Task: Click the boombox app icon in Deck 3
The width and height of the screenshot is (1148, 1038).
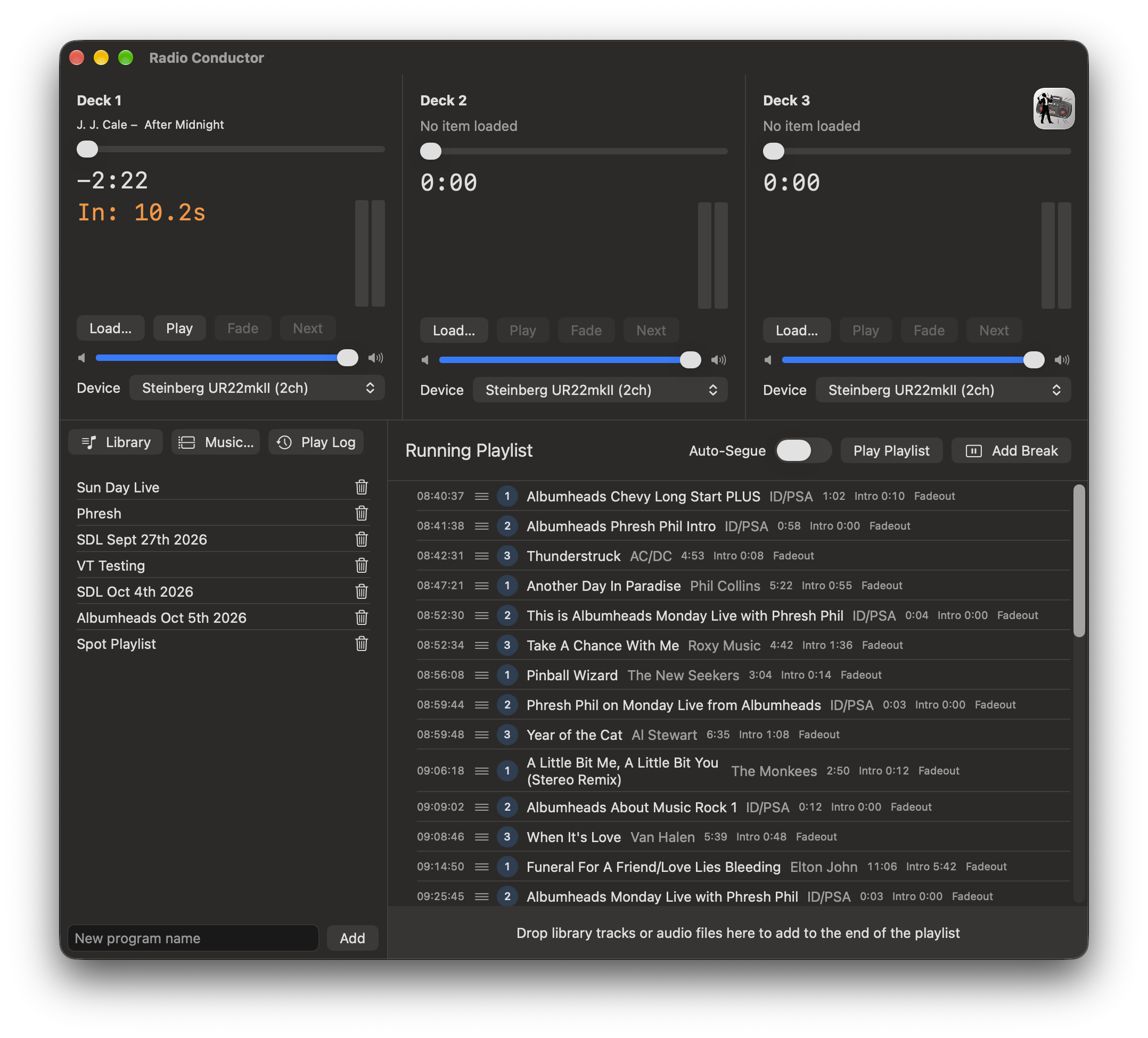Action: 1053,109
